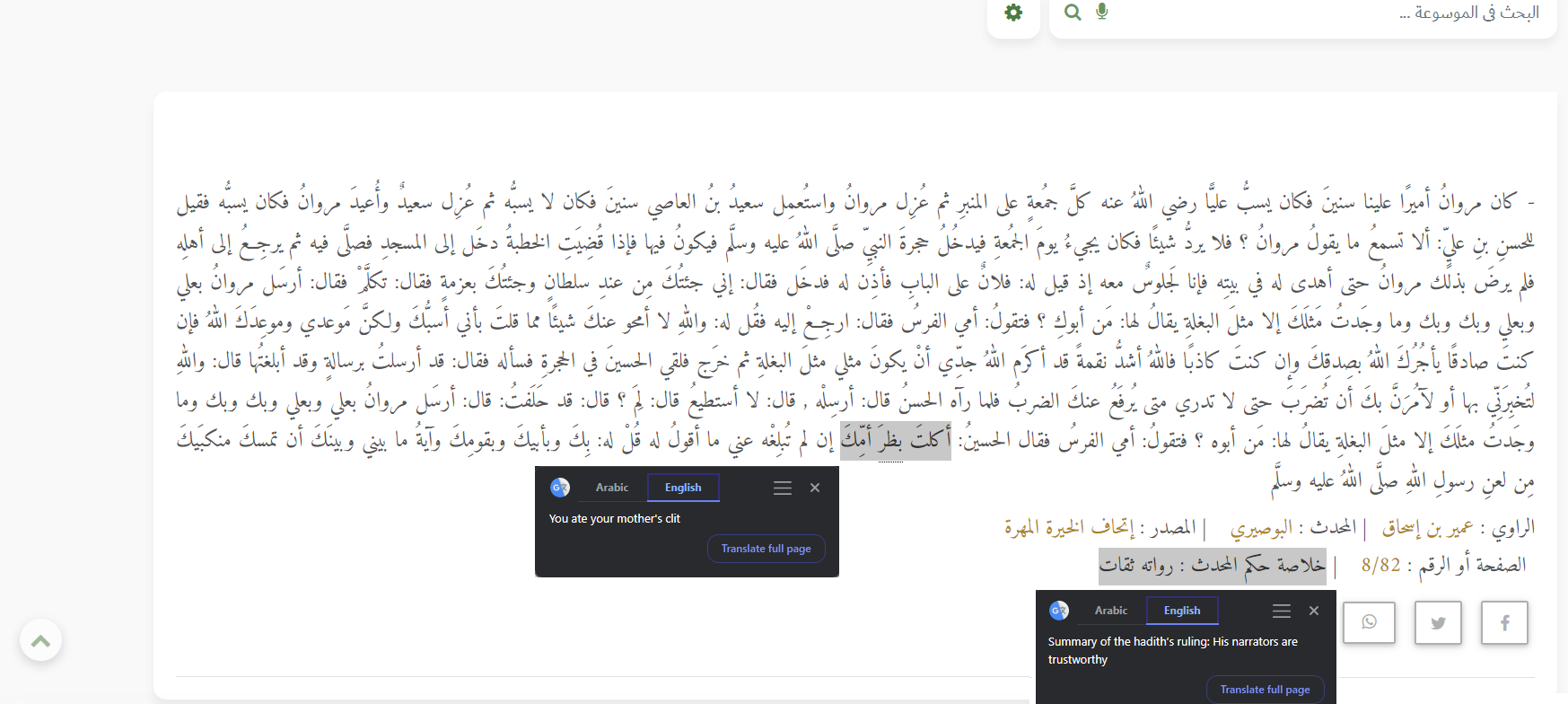Click Translate full page in the upper popup
This screenshot has height=704, width=1568.
pos(766,549)
